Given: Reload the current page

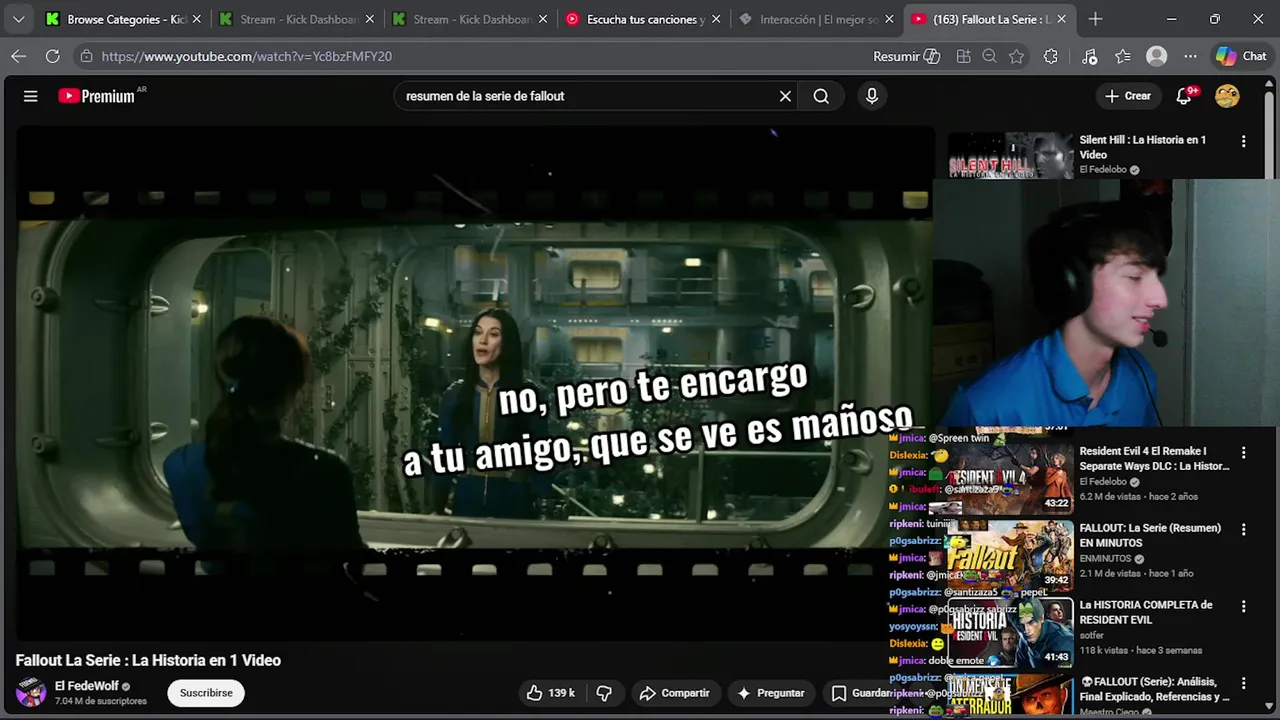Looking at the screenshot, I should point(53,56).
